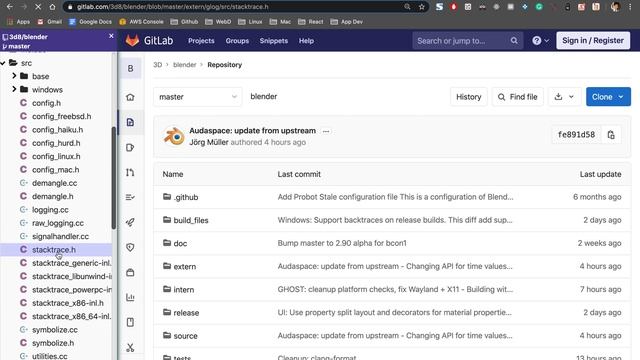Click the browser back arrow
Viewport: 640px width, 360px height.
click(10, 7)
